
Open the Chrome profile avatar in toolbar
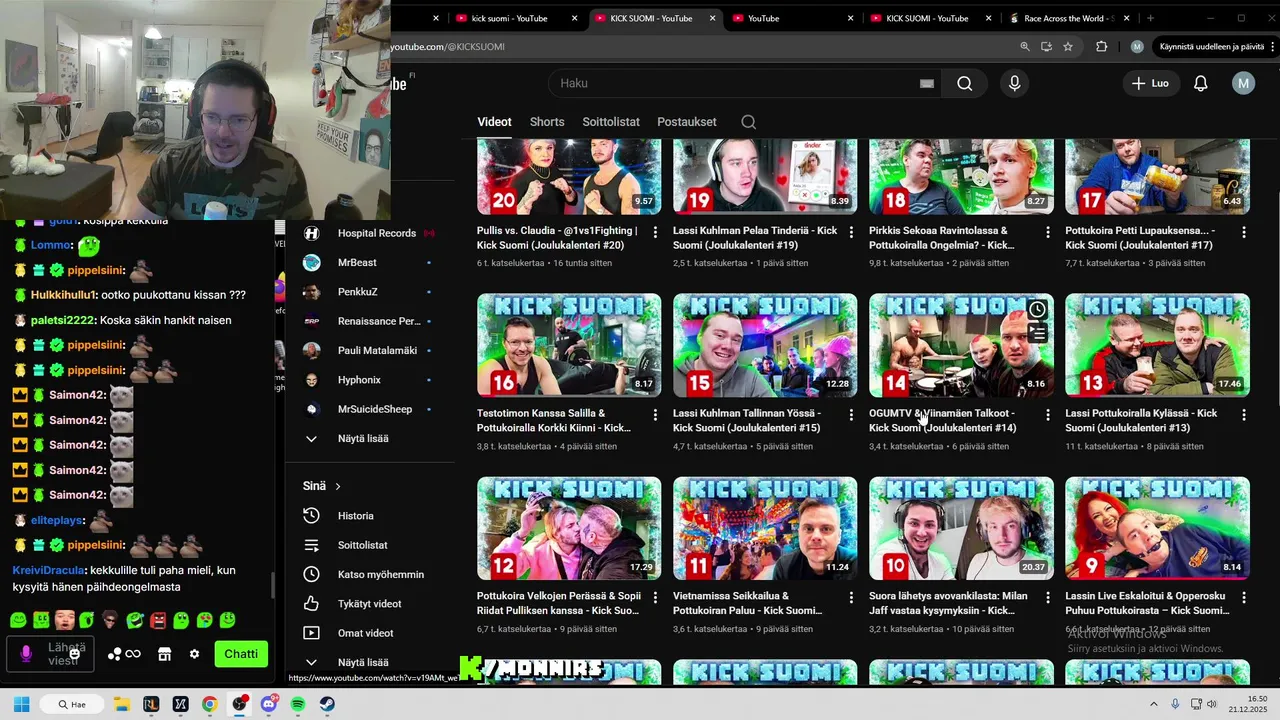point(1137,47)
